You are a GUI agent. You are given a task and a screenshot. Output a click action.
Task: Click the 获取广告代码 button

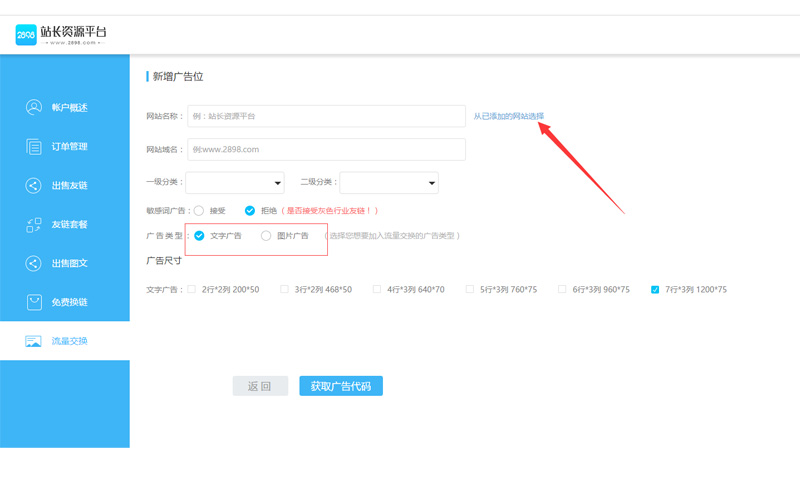point(341,386)
